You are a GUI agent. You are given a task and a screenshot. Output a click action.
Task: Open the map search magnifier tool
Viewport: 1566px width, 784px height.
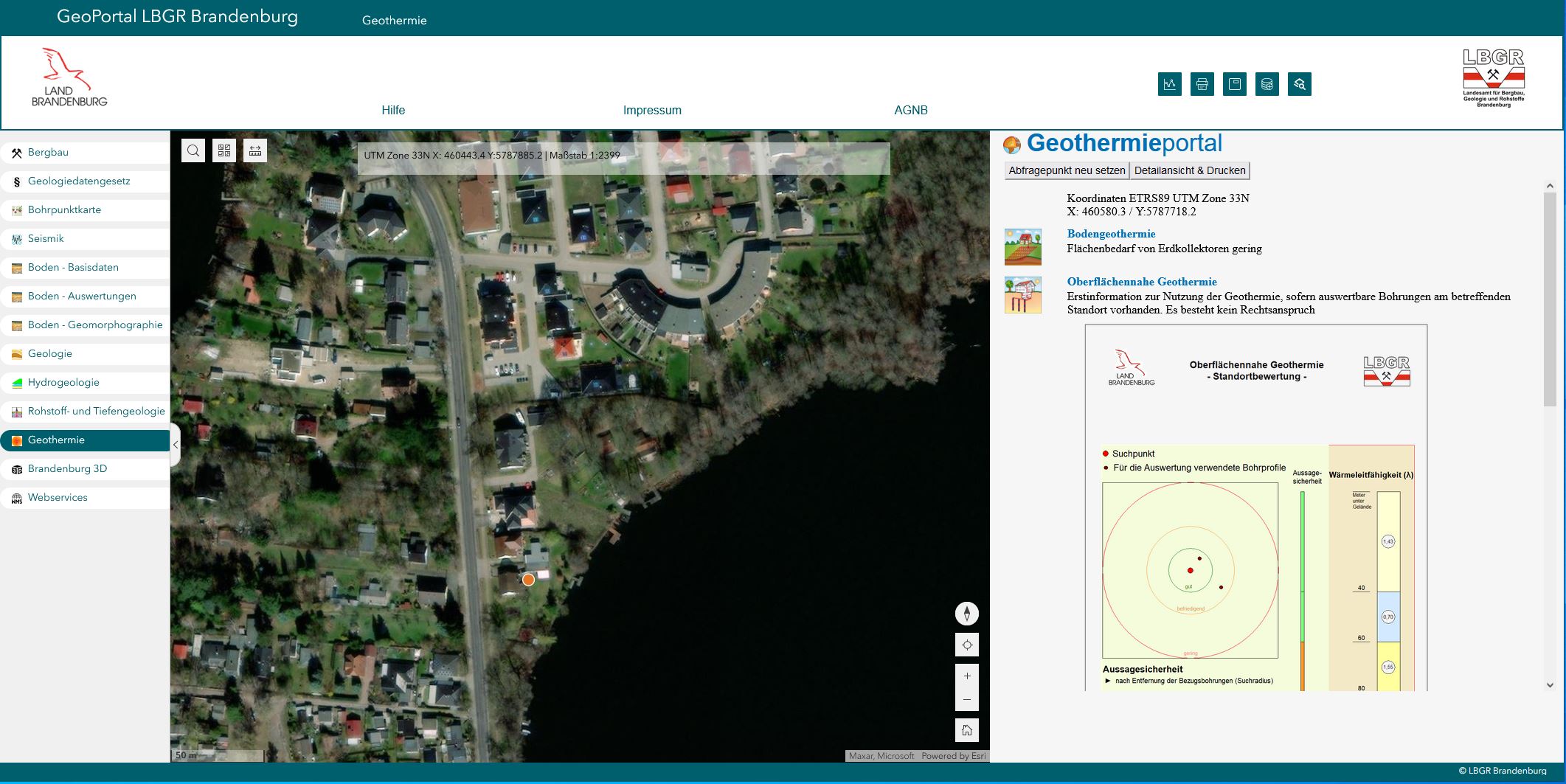point(193,150)
